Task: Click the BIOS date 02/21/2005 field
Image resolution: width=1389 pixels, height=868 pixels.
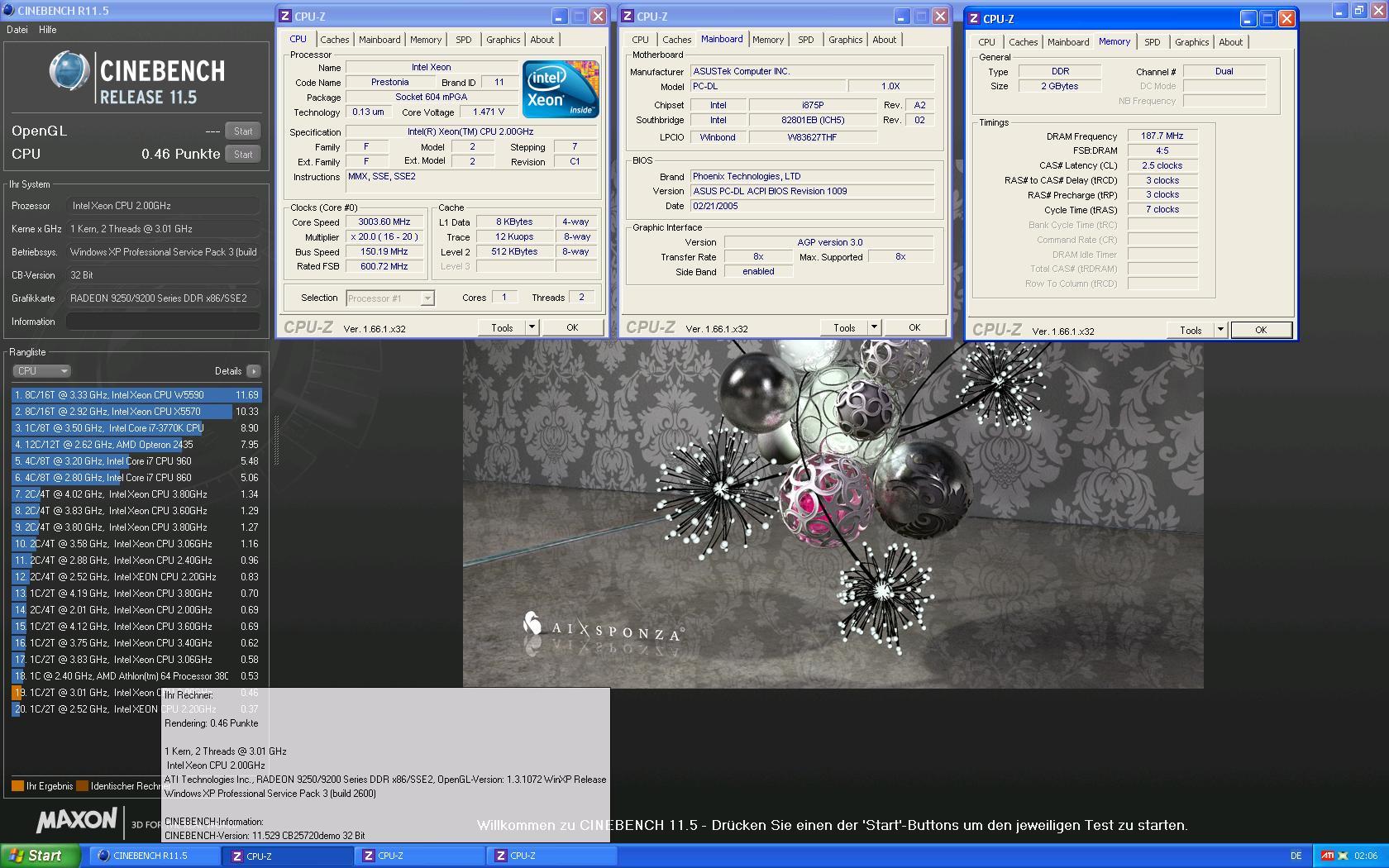Action: (x=813, y=206)
